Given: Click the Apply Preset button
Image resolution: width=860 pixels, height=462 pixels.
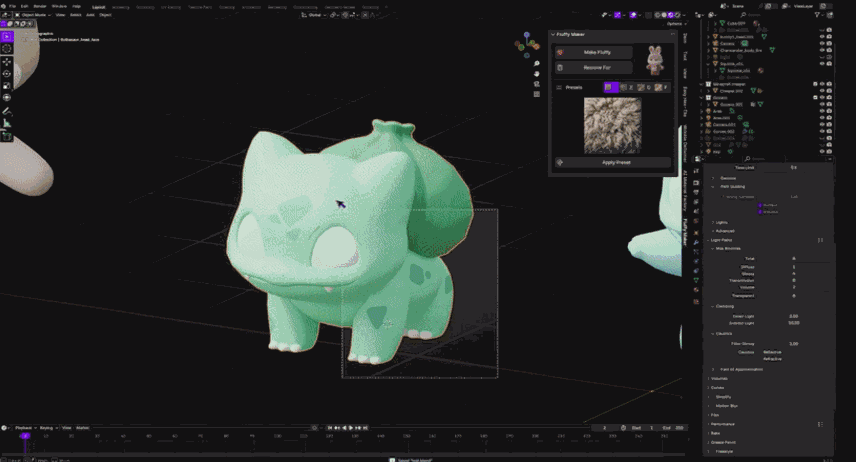Looking at the screenshot, I should pos(613,162).
